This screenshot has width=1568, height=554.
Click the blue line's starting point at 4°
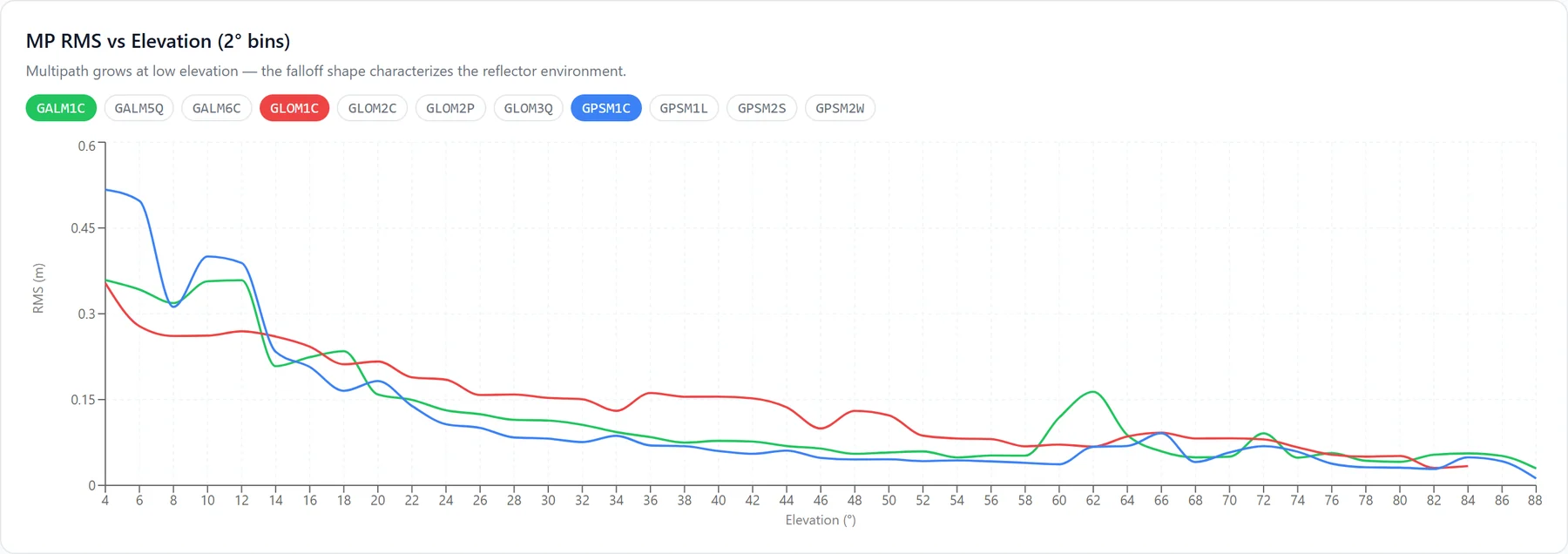point(105,189)
